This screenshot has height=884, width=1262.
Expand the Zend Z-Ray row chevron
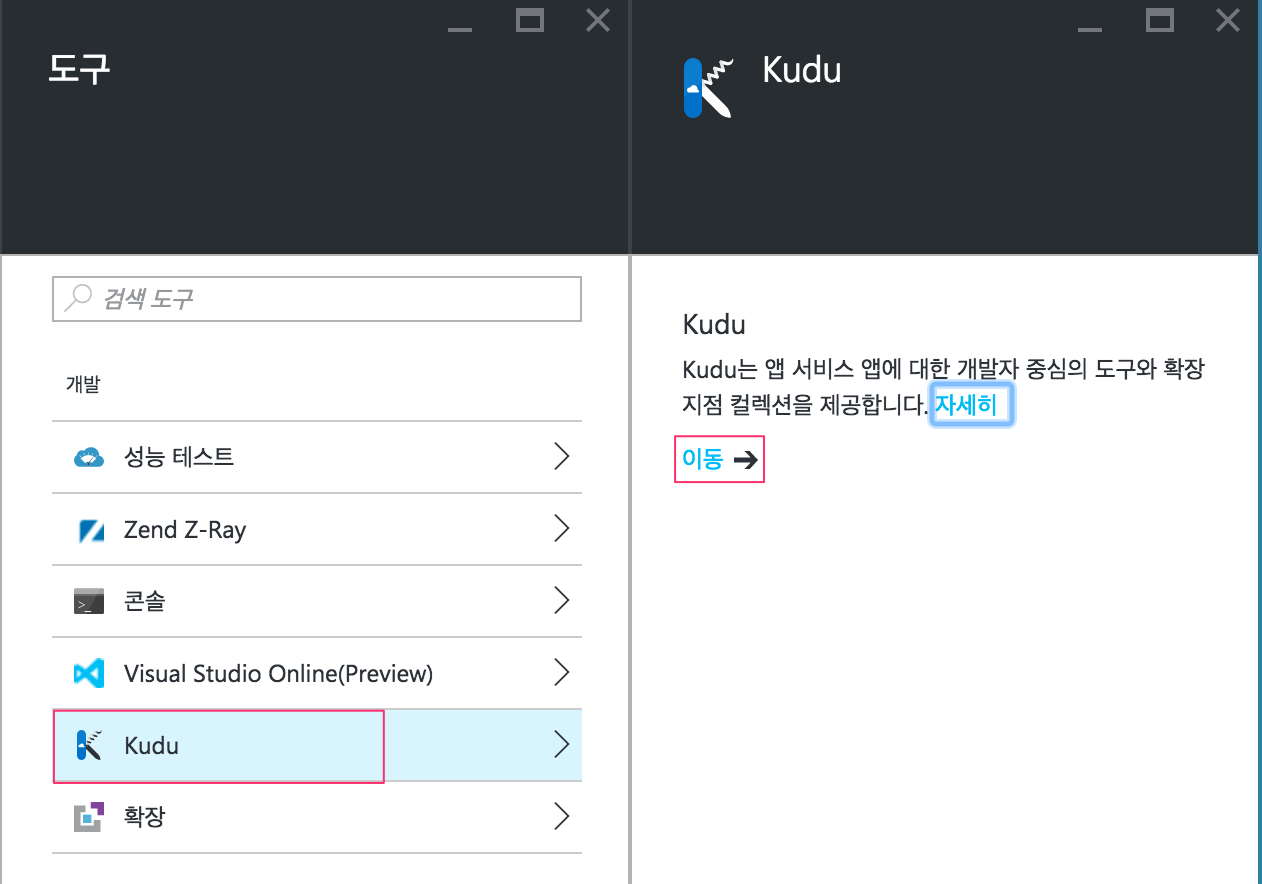[561, 529]
